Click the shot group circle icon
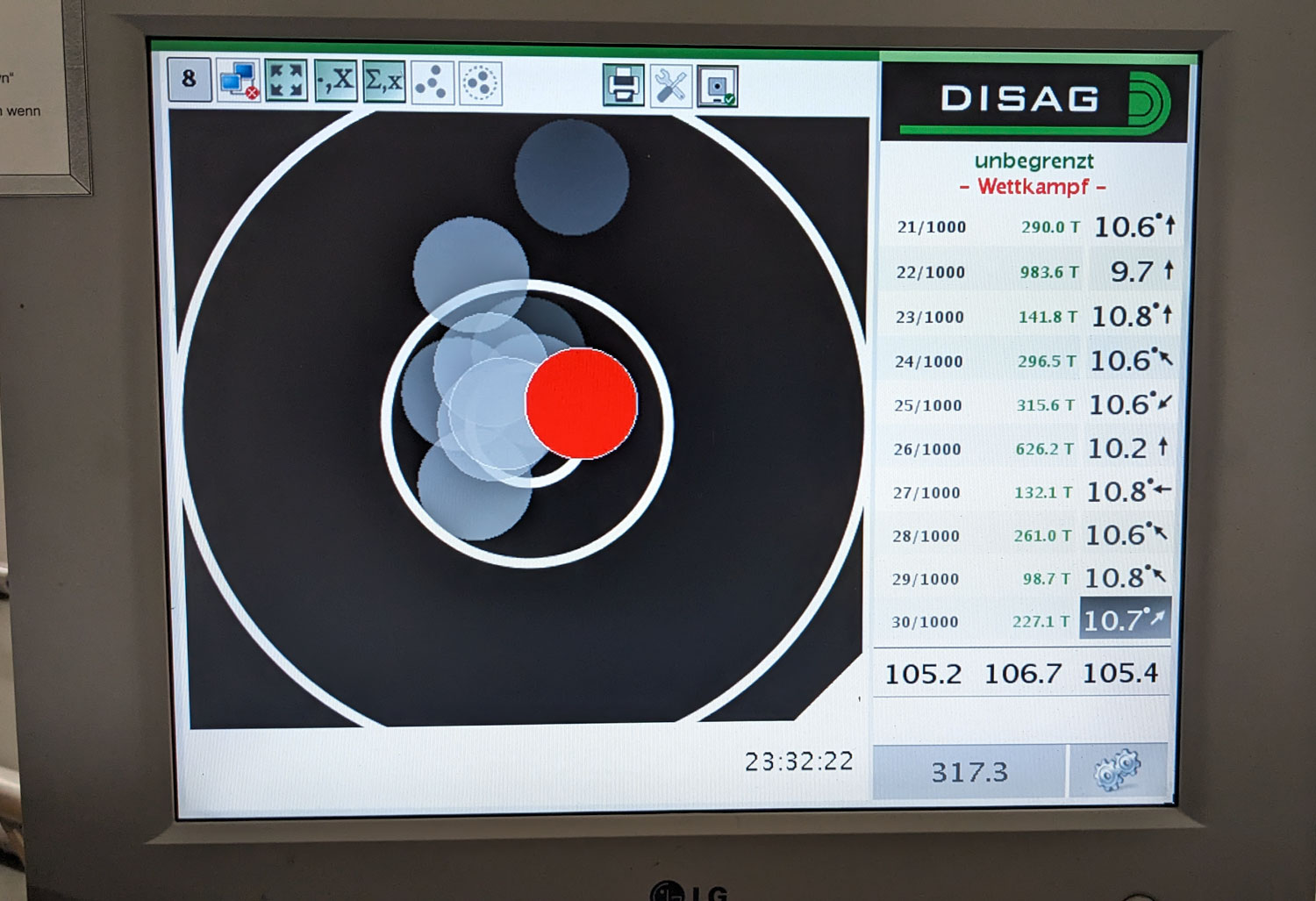 tap(480, 84)
